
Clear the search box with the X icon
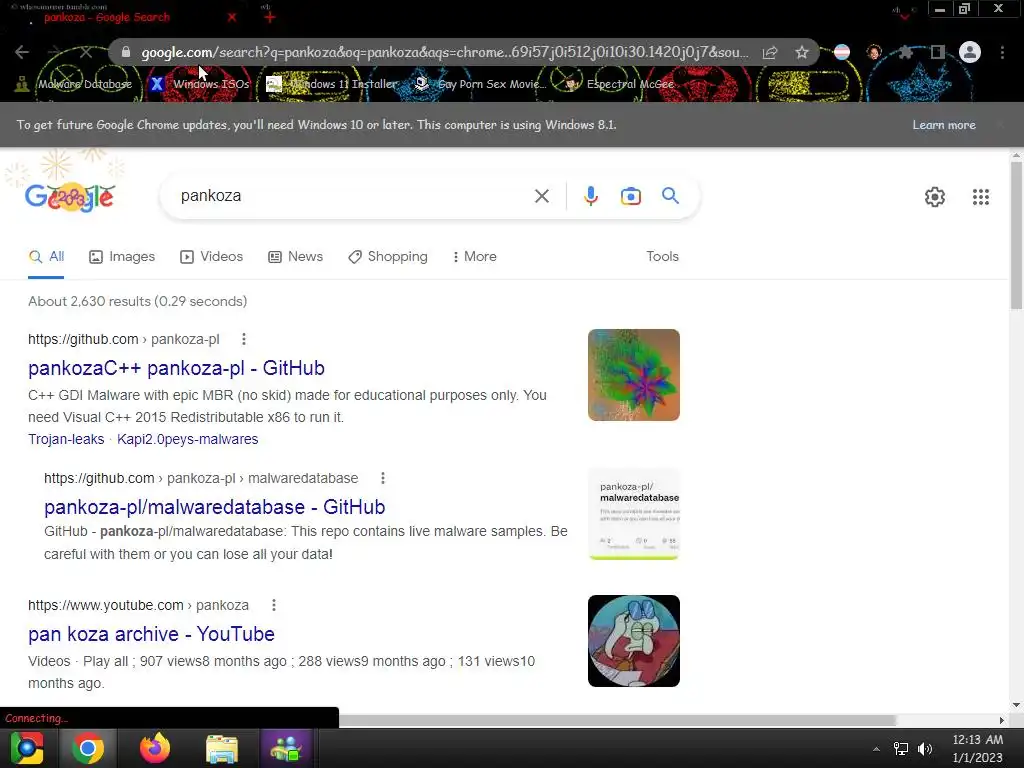(x=541, y=196)
